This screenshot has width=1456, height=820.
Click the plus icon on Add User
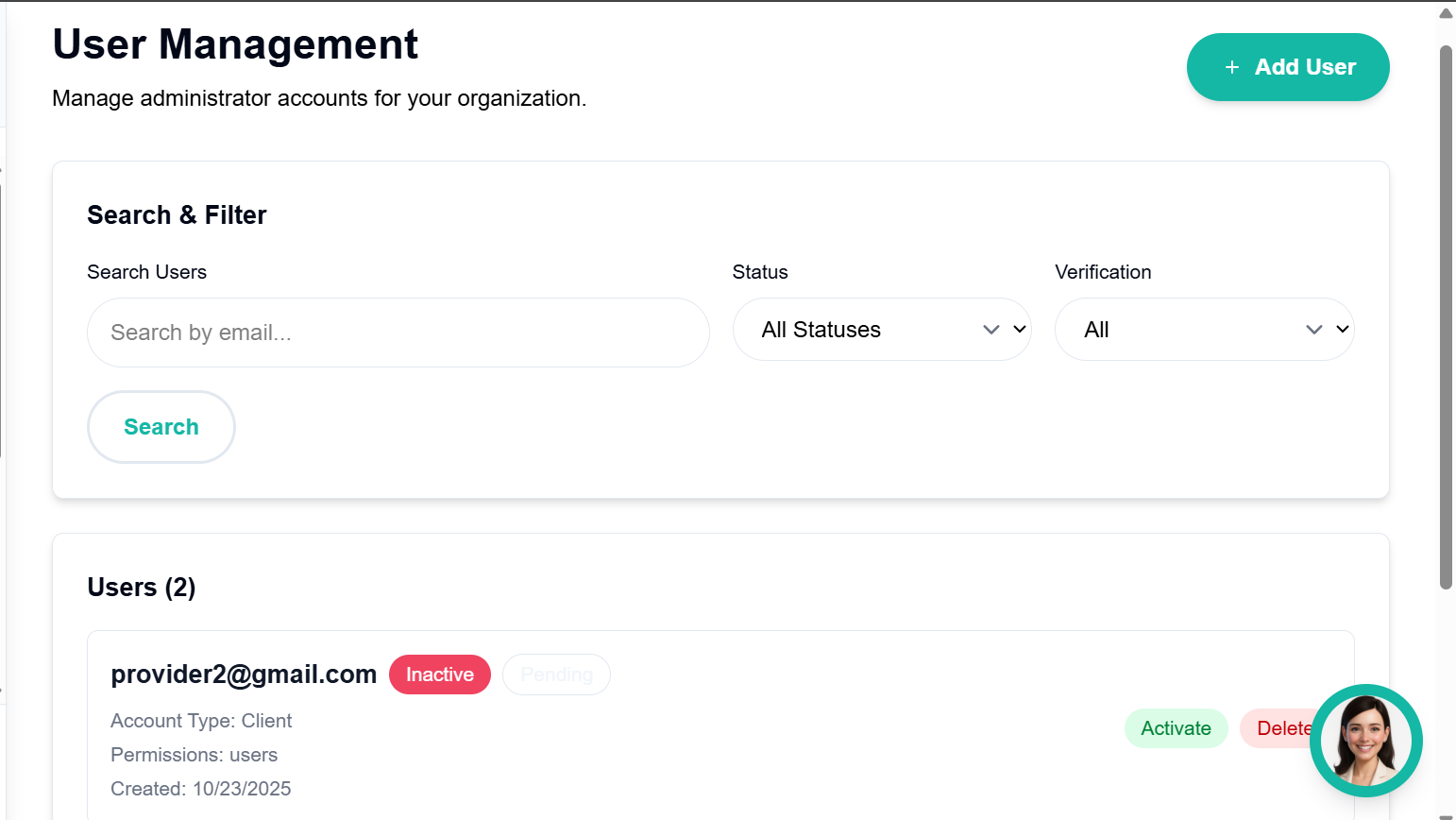pos(1231,67)
